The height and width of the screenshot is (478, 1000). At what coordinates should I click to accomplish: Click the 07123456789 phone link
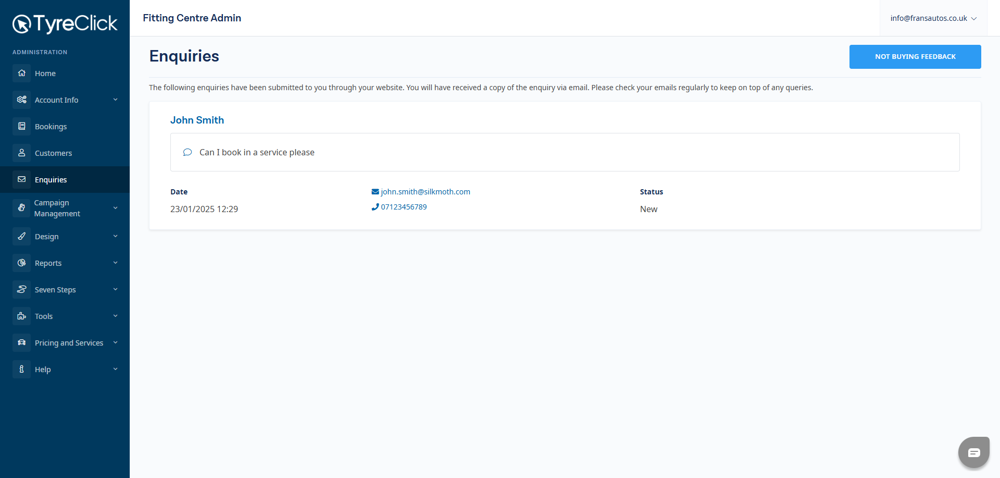(x=404, y=207)
